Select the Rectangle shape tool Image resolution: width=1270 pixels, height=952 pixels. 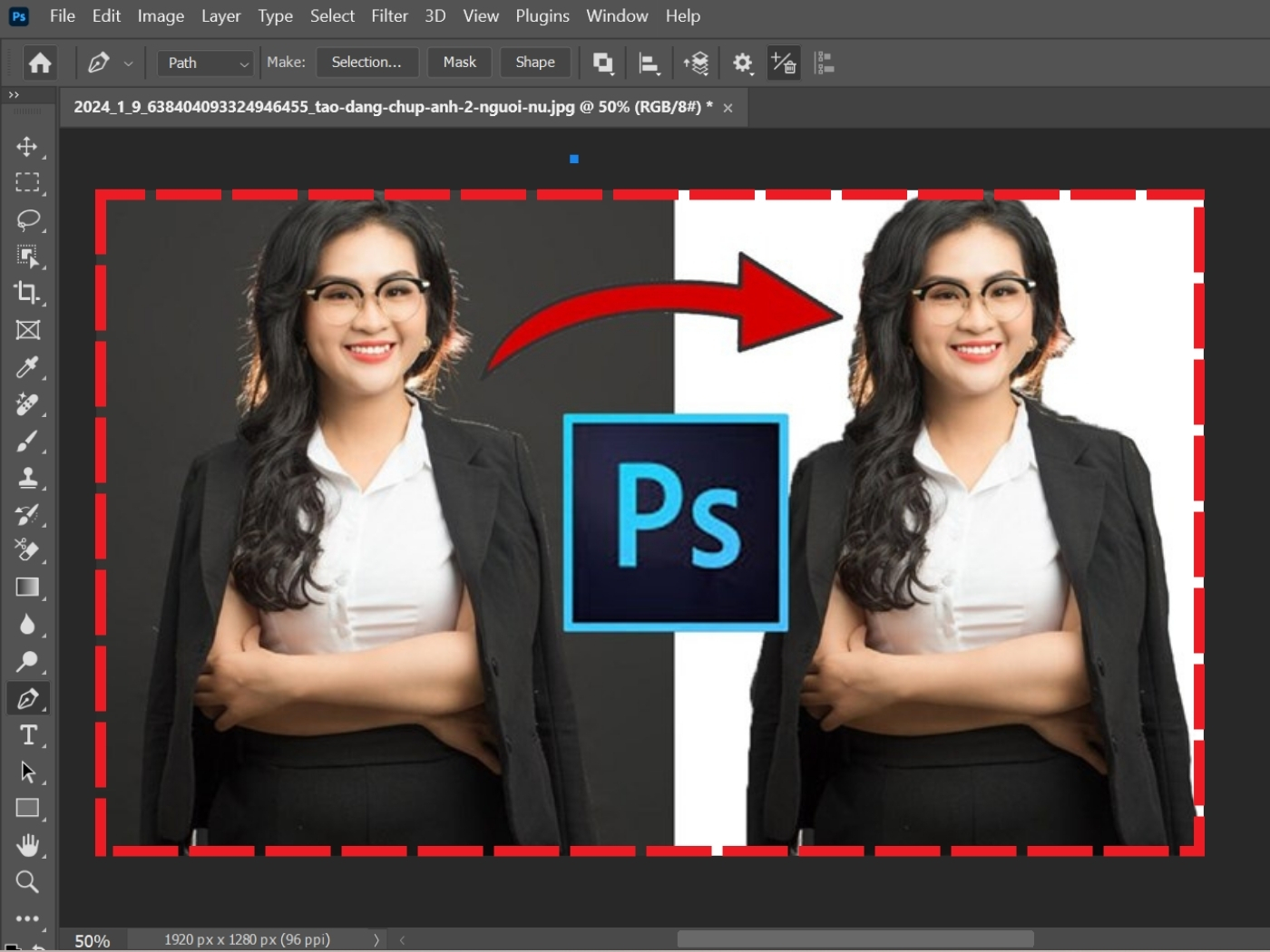[x=27, y=808]
